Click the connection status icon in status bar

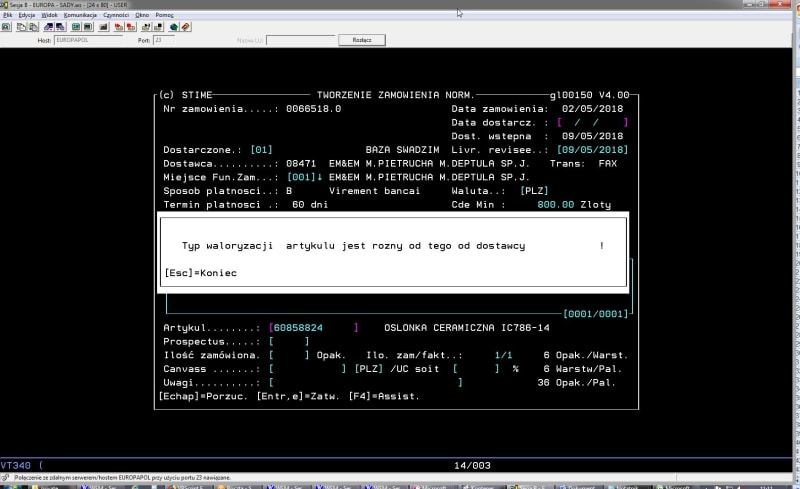tap(6, 478)
